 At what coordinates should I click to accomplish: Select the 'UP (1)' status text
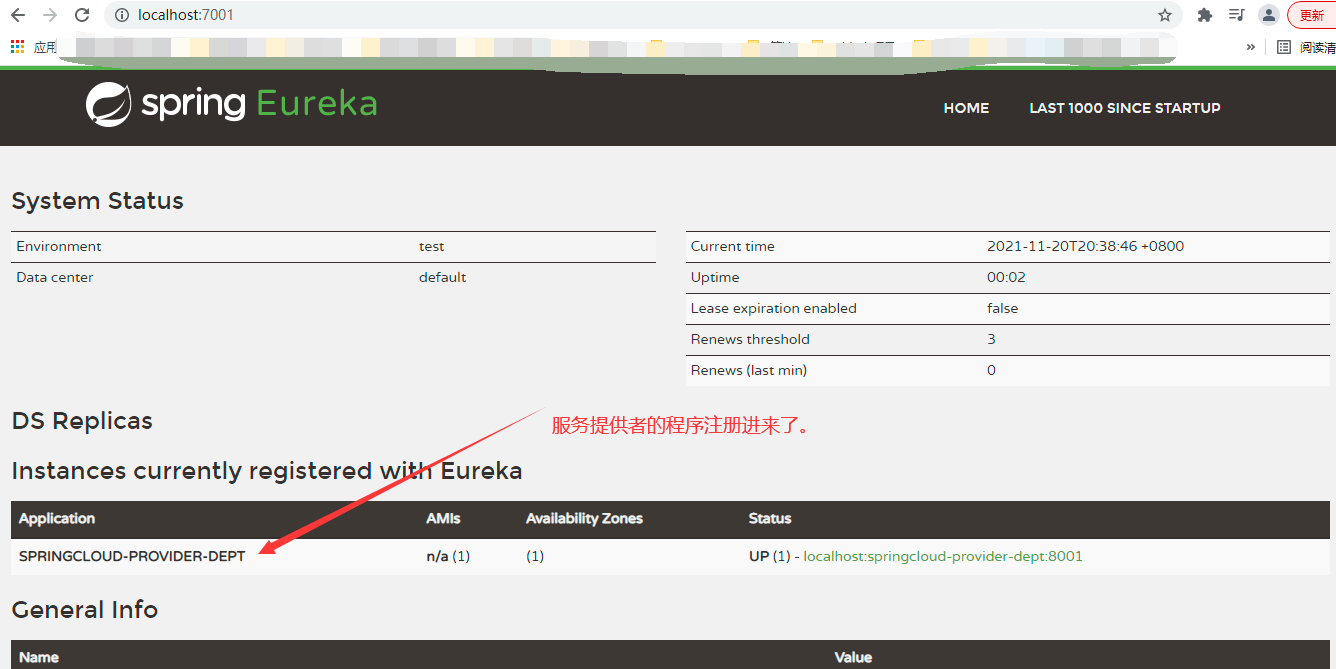click(769, 556)
